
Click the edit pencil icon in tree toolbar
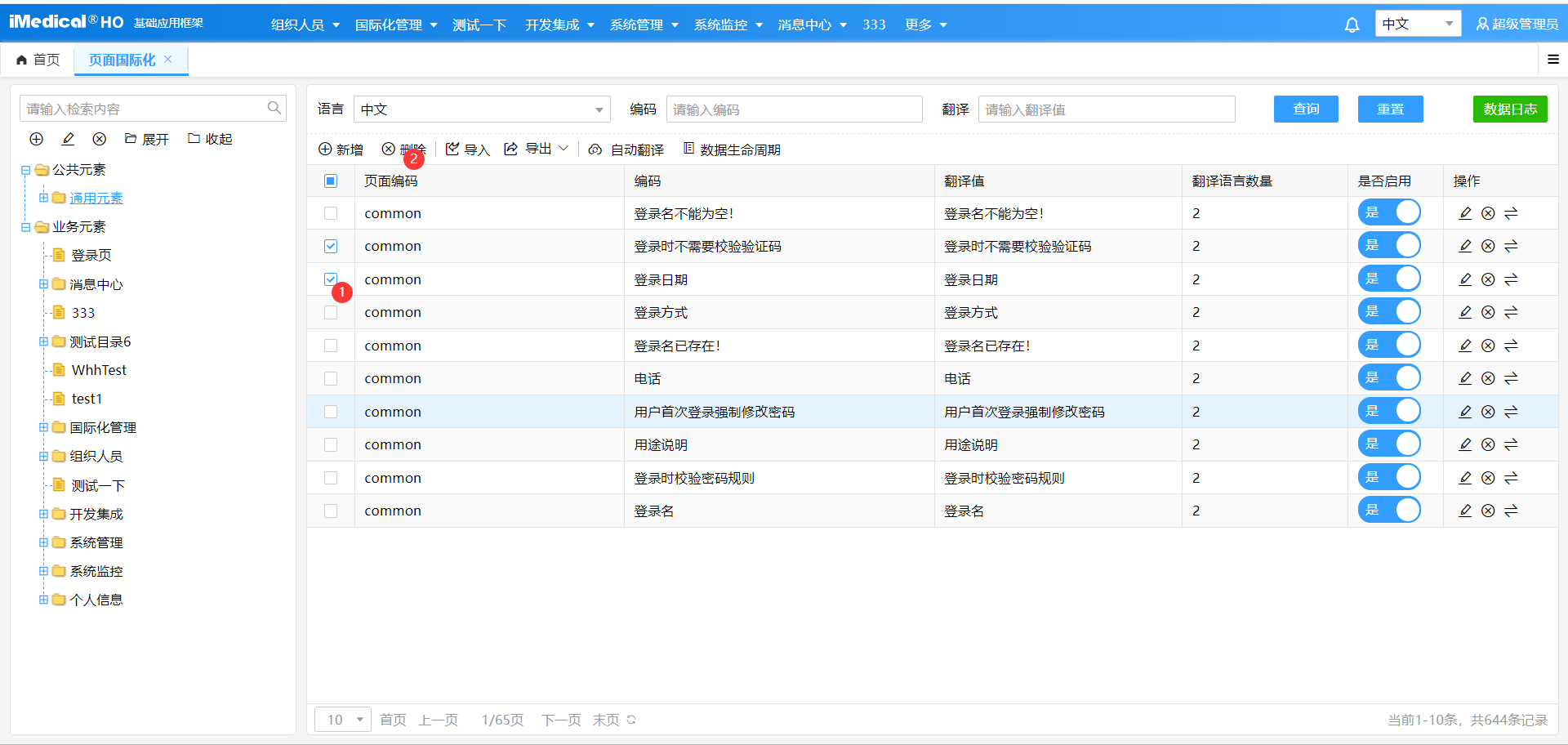click(68, 139)
